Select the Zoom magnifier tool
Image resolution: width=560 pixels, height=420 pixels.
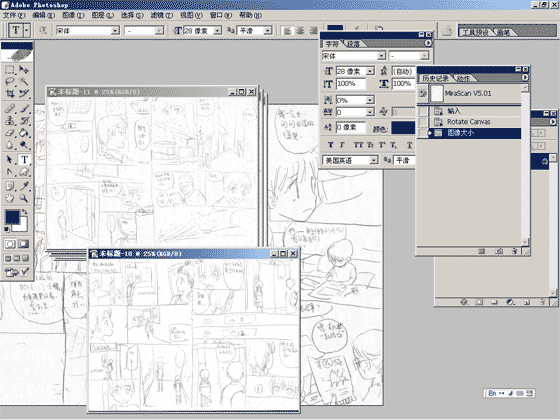coord(24,198)
